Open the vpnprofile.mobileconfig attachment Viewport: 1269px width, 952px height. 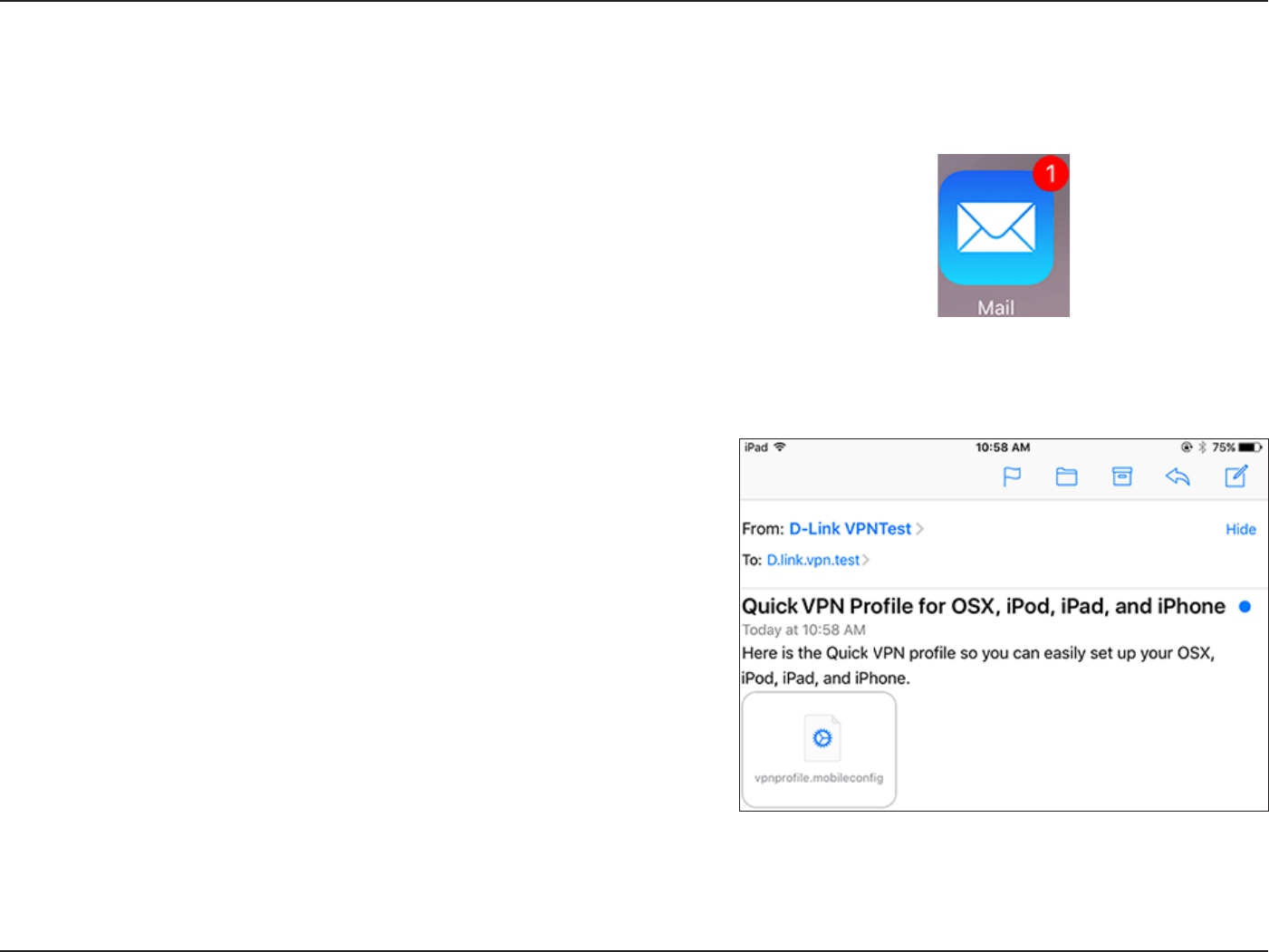pos(819,750)
